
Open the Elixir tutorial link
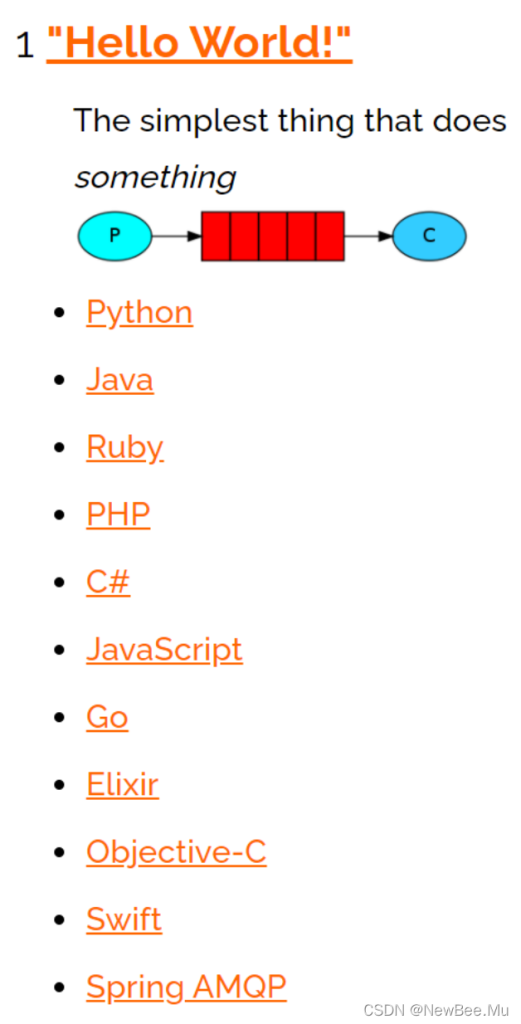pyautogui.click(x=123, y=784)
